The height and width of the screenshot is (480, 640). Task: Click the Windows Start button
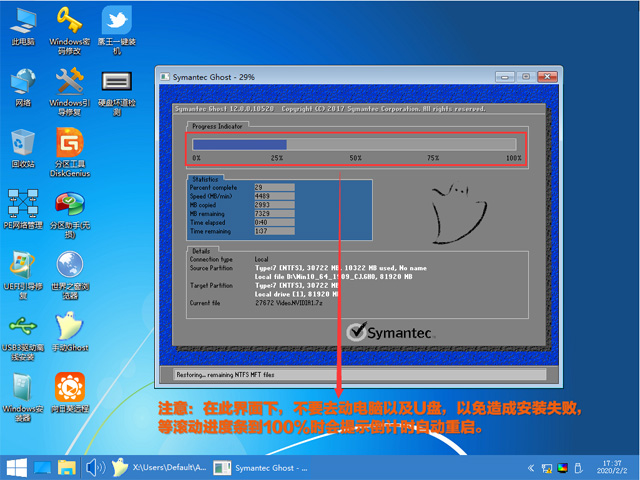pyautogui.click(x=16, y=467)
